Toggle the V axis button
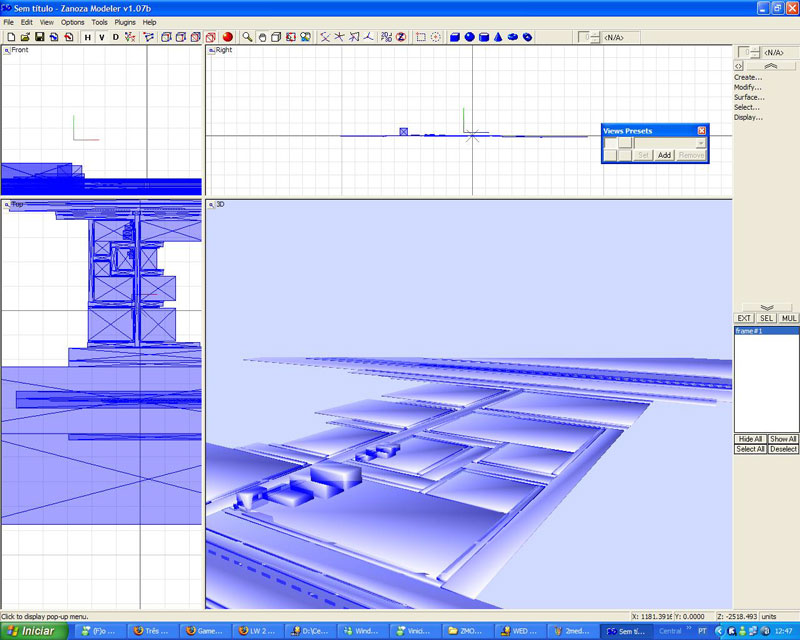 pos(101,37)
